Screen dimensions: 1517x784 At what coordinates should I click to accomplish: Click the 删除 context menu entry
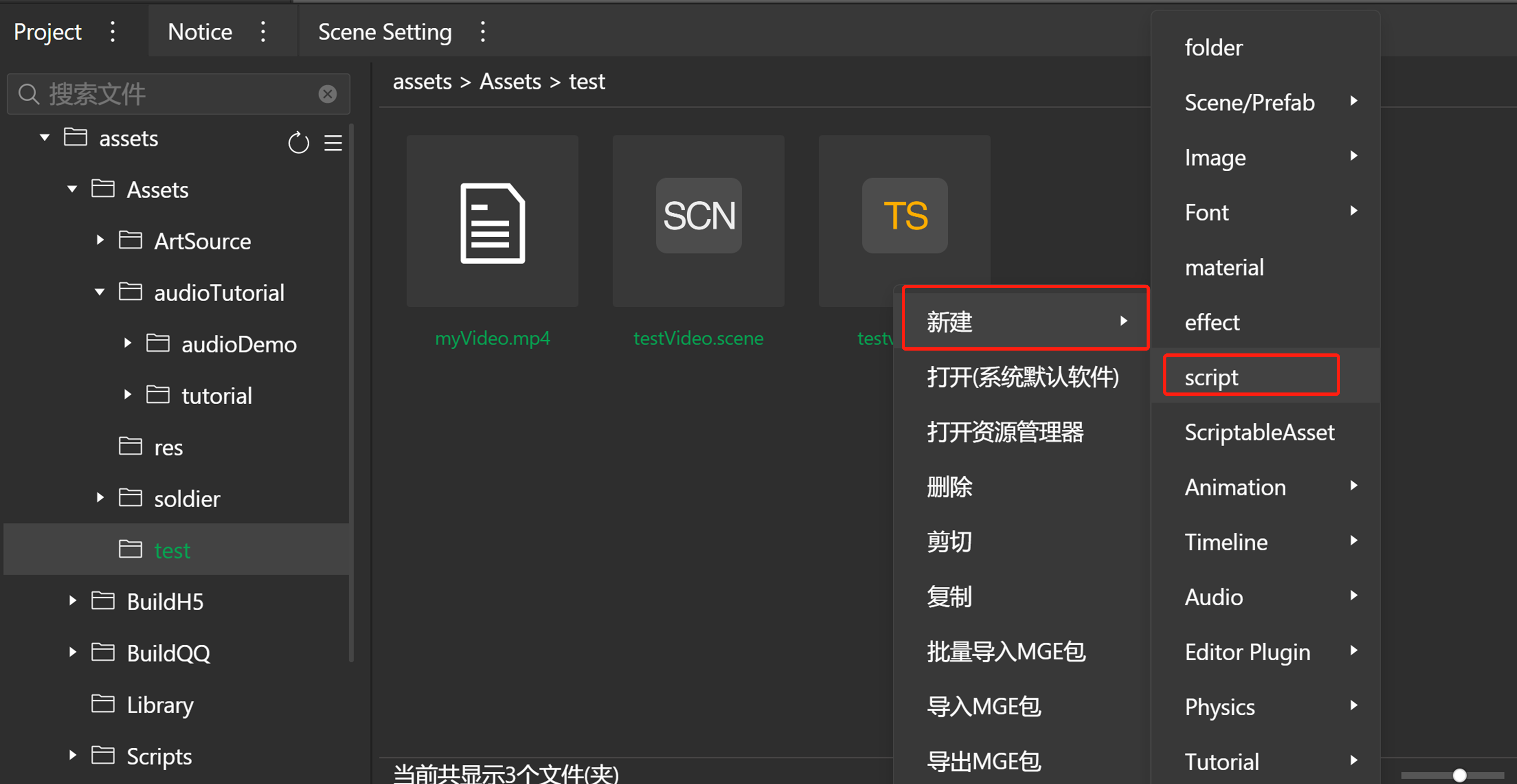pyautogui.click(x=949, y=487)
